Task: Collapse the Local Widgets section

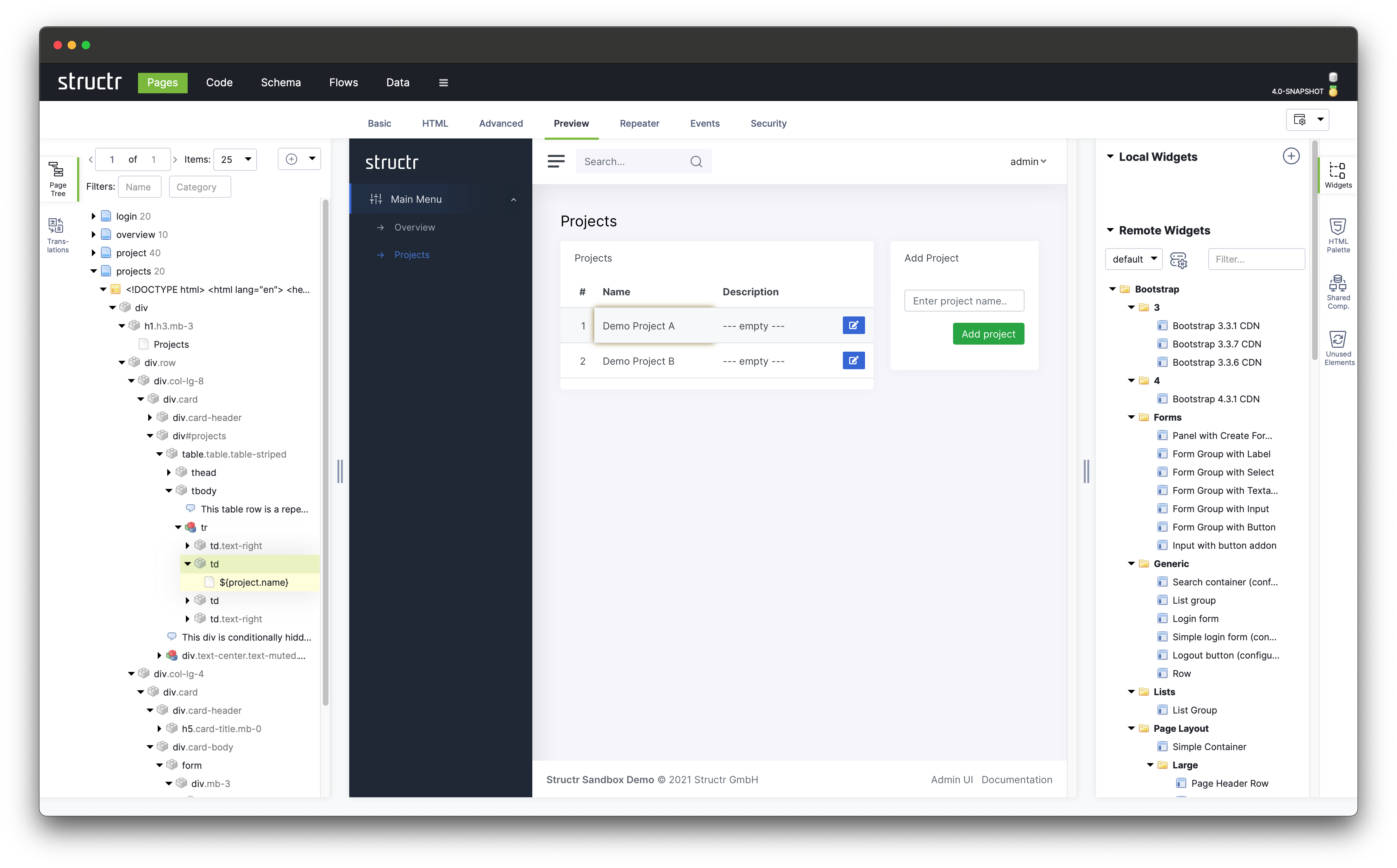Action: pyautogui.click(x=1110, y=157)
